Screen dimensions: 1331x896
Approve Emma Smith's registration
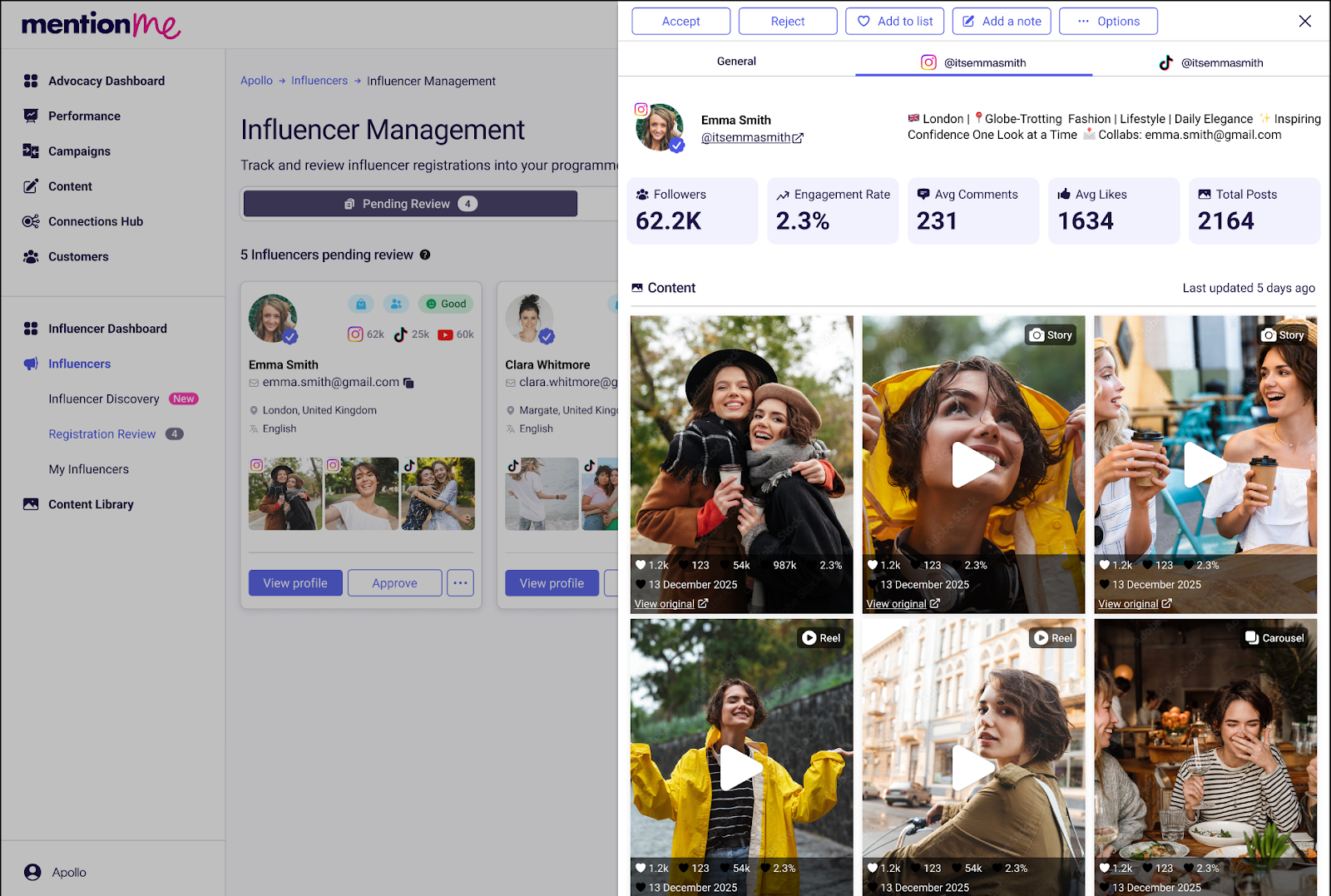(394, 582)
